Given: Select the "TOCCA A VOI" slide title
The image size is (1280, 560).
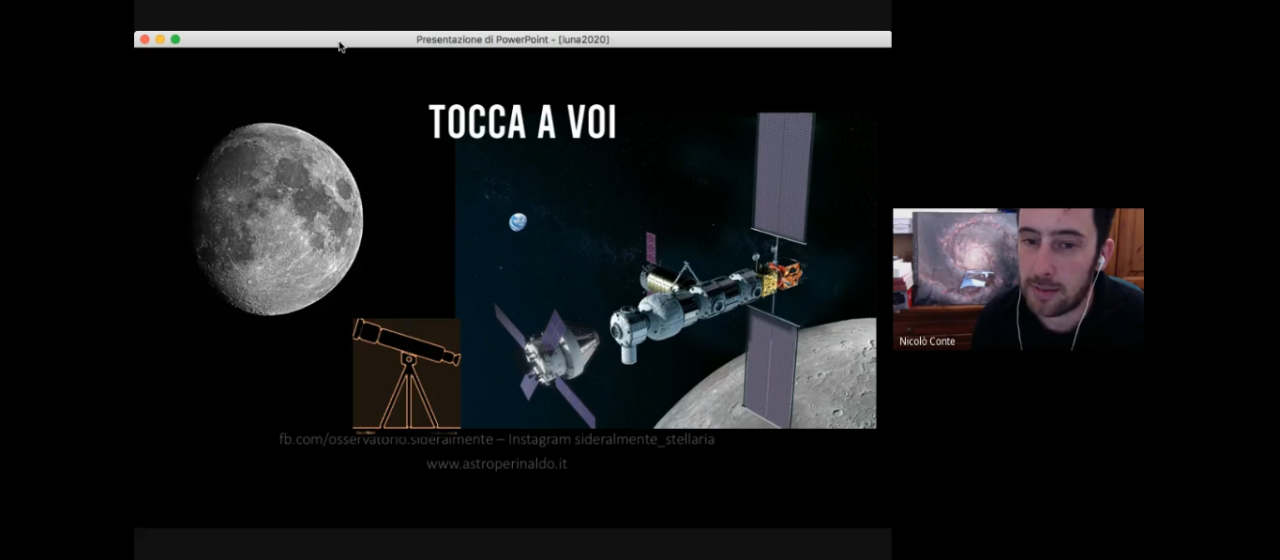Looking at the screenshot, I should (x=522, y=122).
